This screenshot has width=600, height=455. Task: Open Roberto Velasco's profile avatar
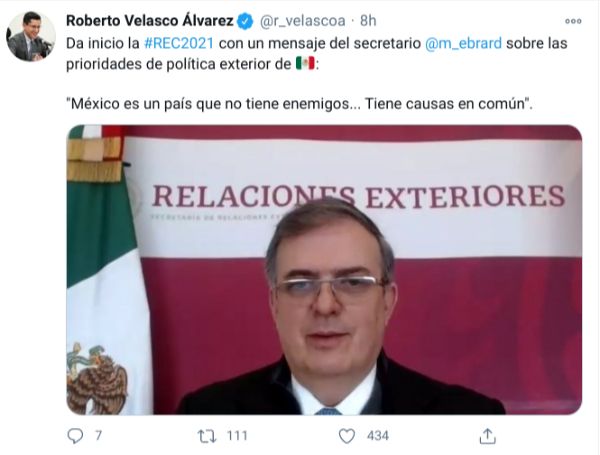[x=31, y=36]
